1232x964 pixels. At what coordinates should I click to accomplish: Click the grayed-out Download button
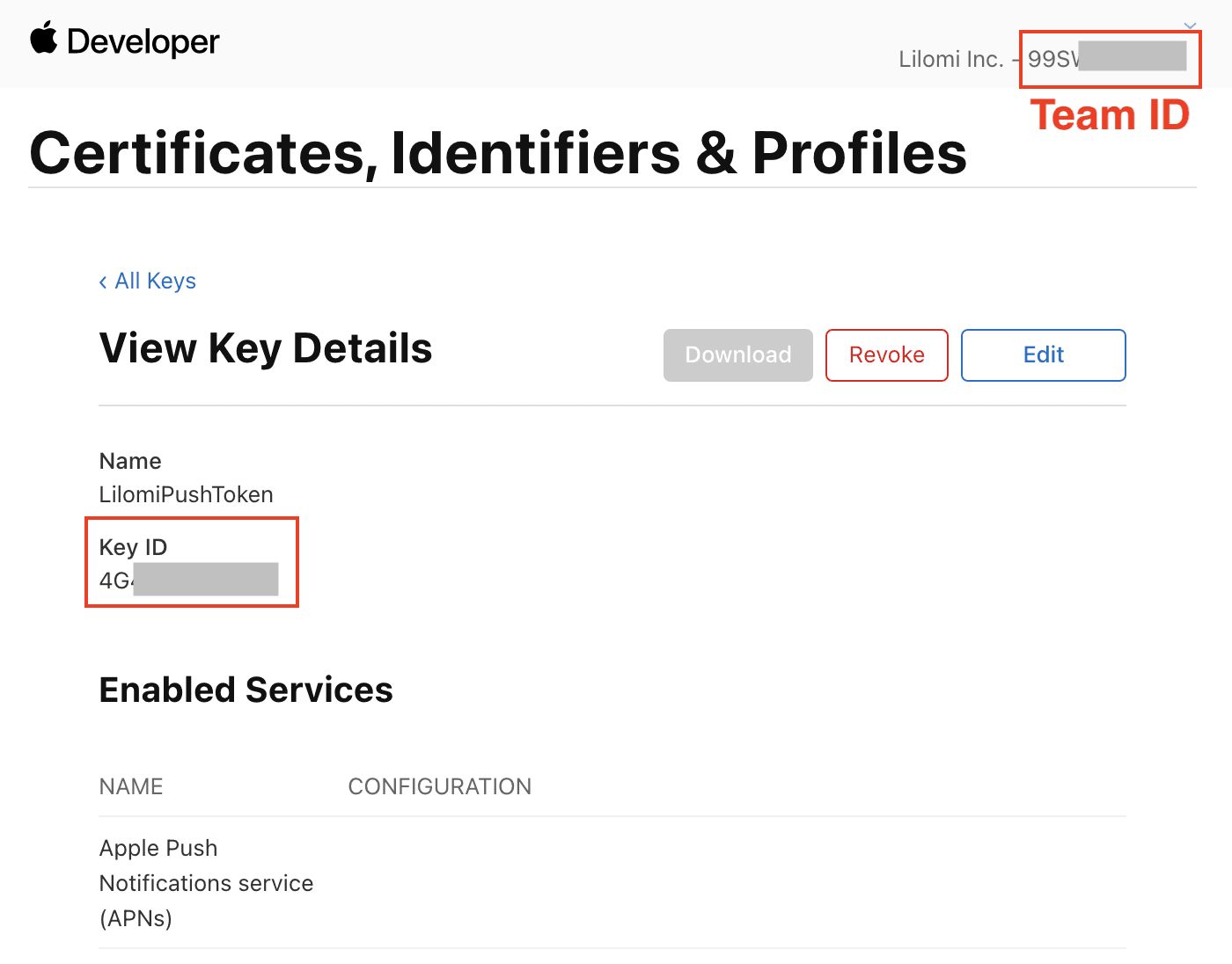coord(737,355)
